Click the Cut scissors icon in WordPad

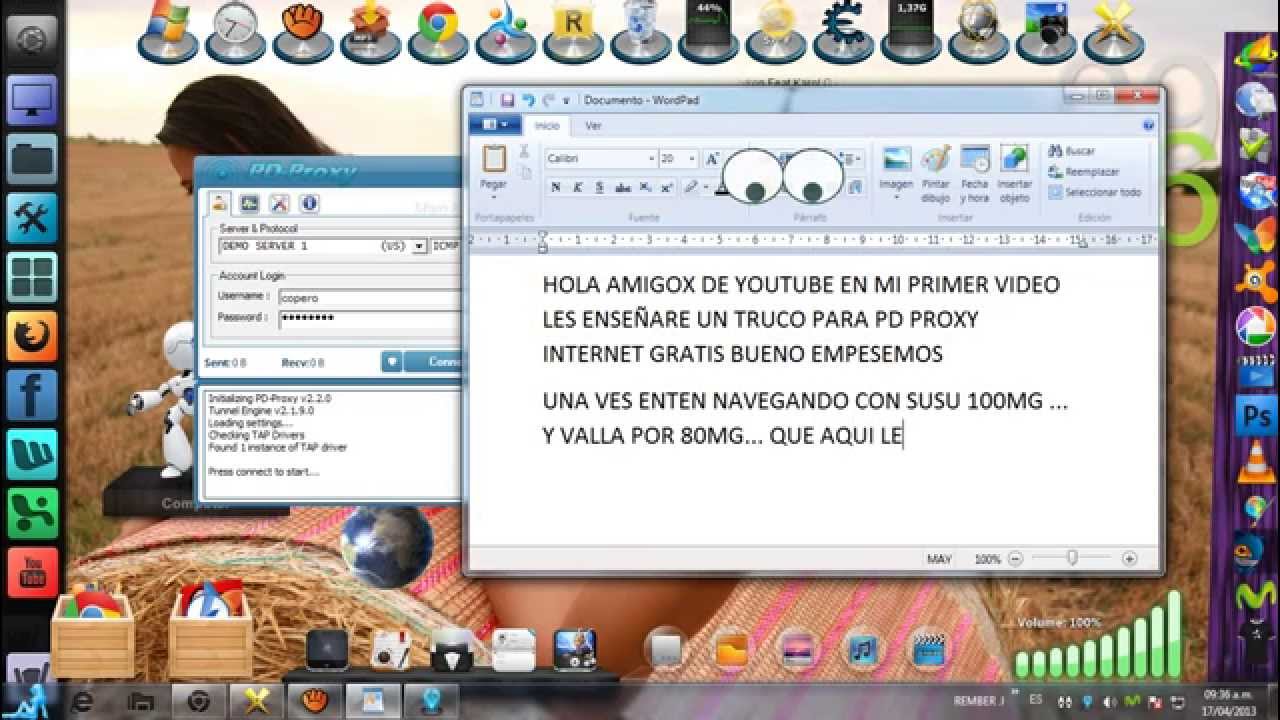coord(523,152)
